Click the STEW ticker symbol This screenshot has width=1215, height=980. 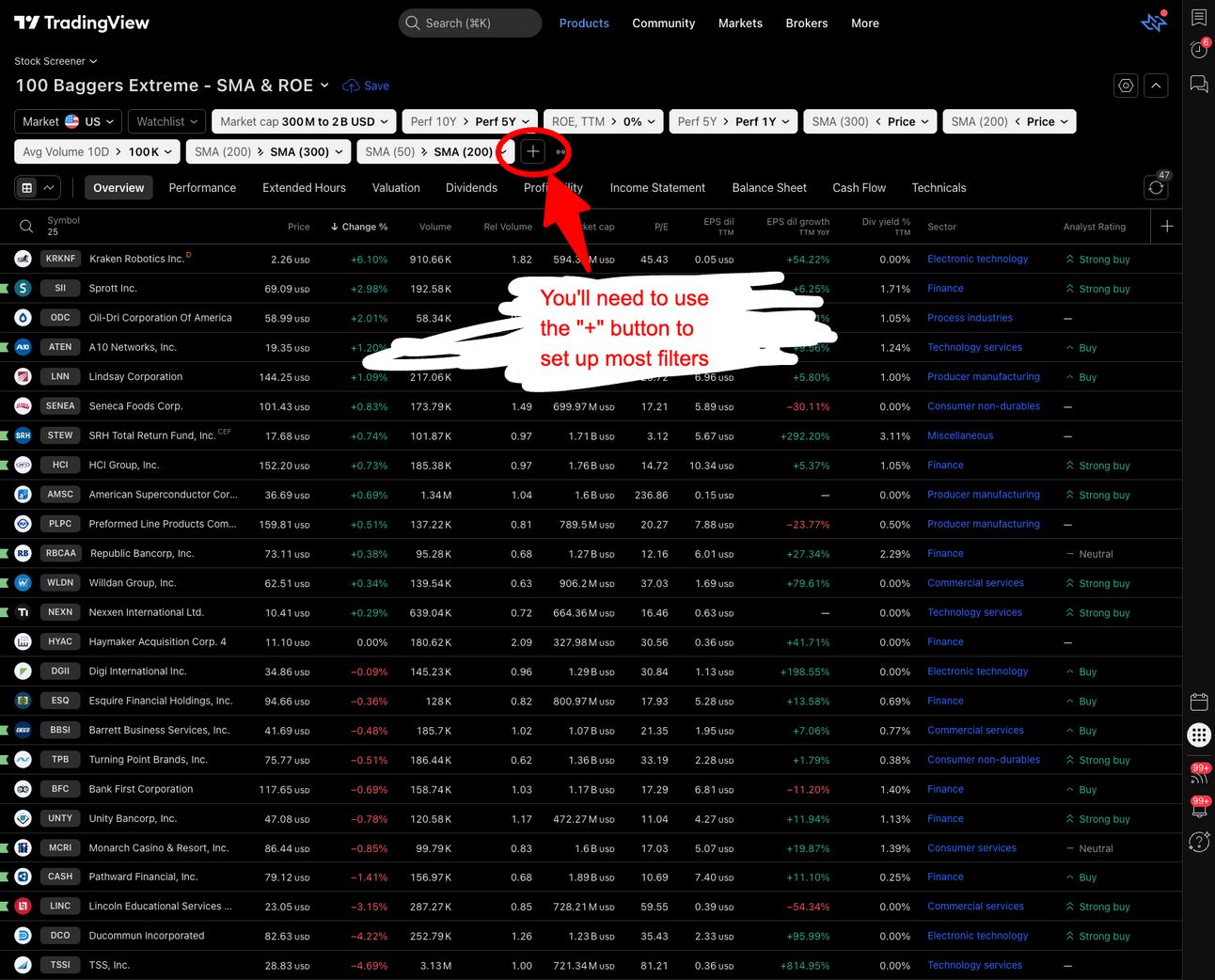60,435
